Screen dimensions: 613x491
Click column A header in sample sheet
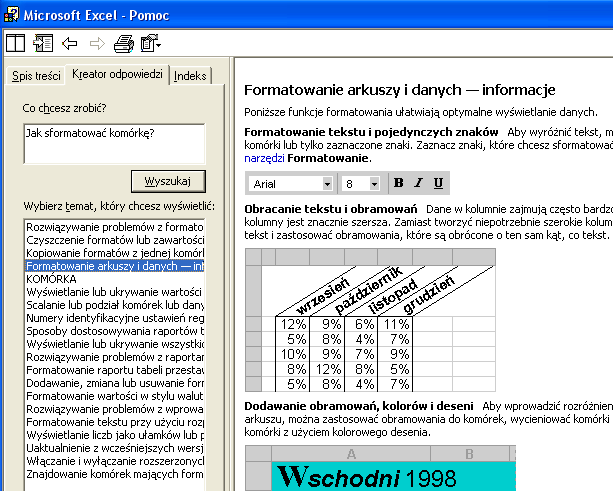click(x=351, y=454)
